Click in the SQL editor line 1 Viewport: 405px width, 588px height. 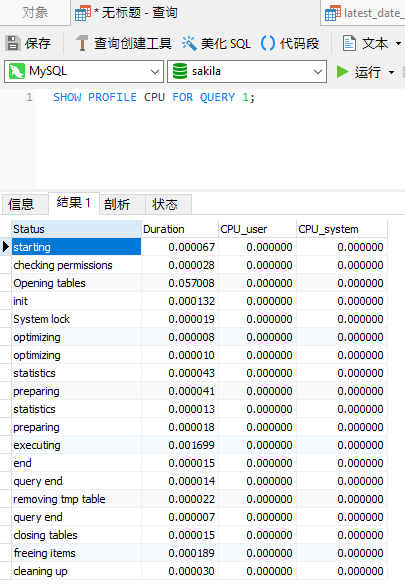(220, 98)
